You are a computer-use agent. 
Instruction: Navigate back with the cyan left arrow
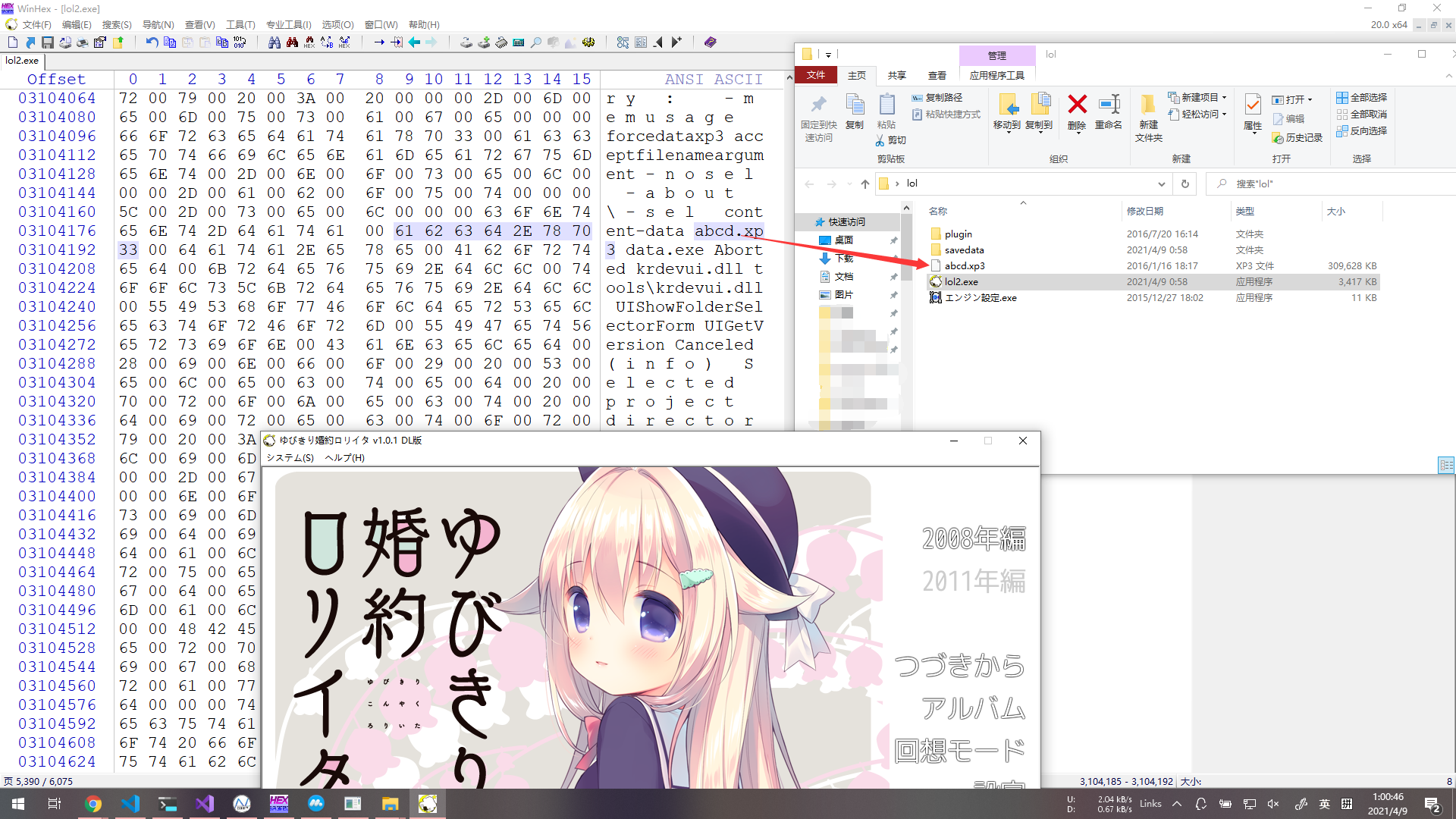pos(414,42)
